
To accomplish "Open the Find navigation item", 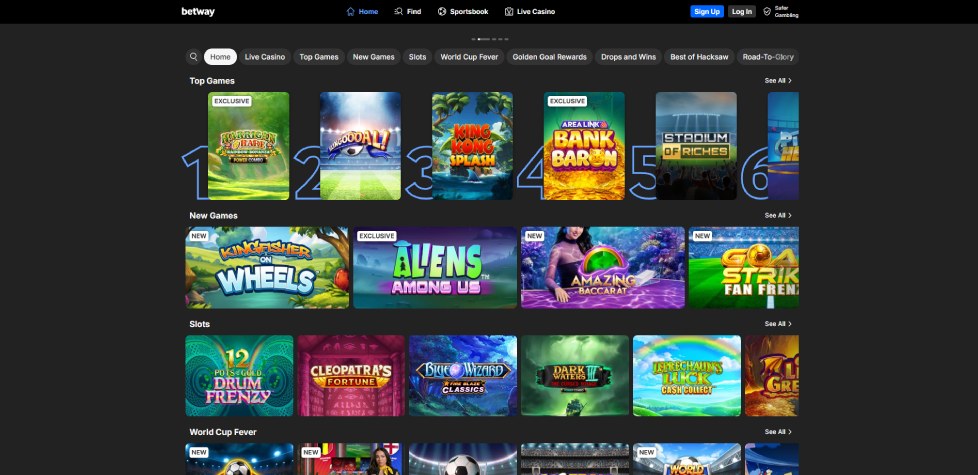I will click(x=408, y=11).
